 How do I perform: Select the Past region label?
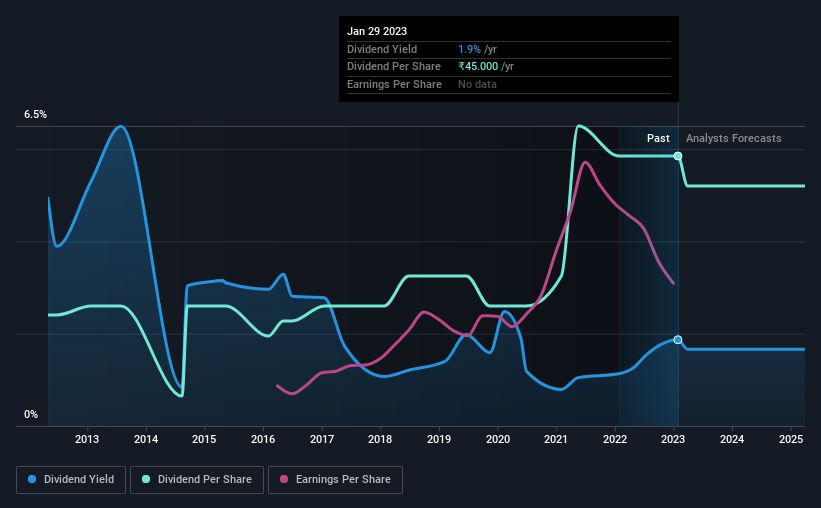coord(658,138)
